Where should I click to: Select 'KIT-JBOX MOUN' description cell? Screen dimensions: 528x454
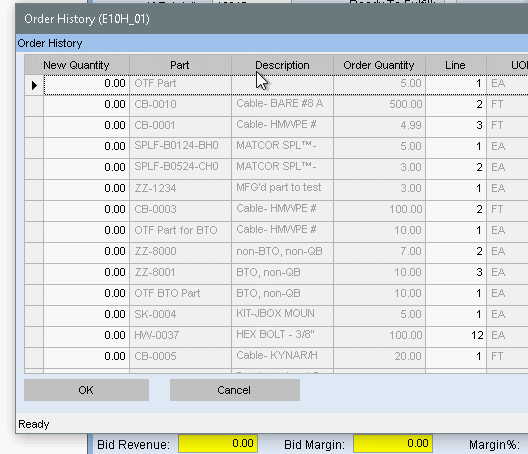(x=283, y=316)
